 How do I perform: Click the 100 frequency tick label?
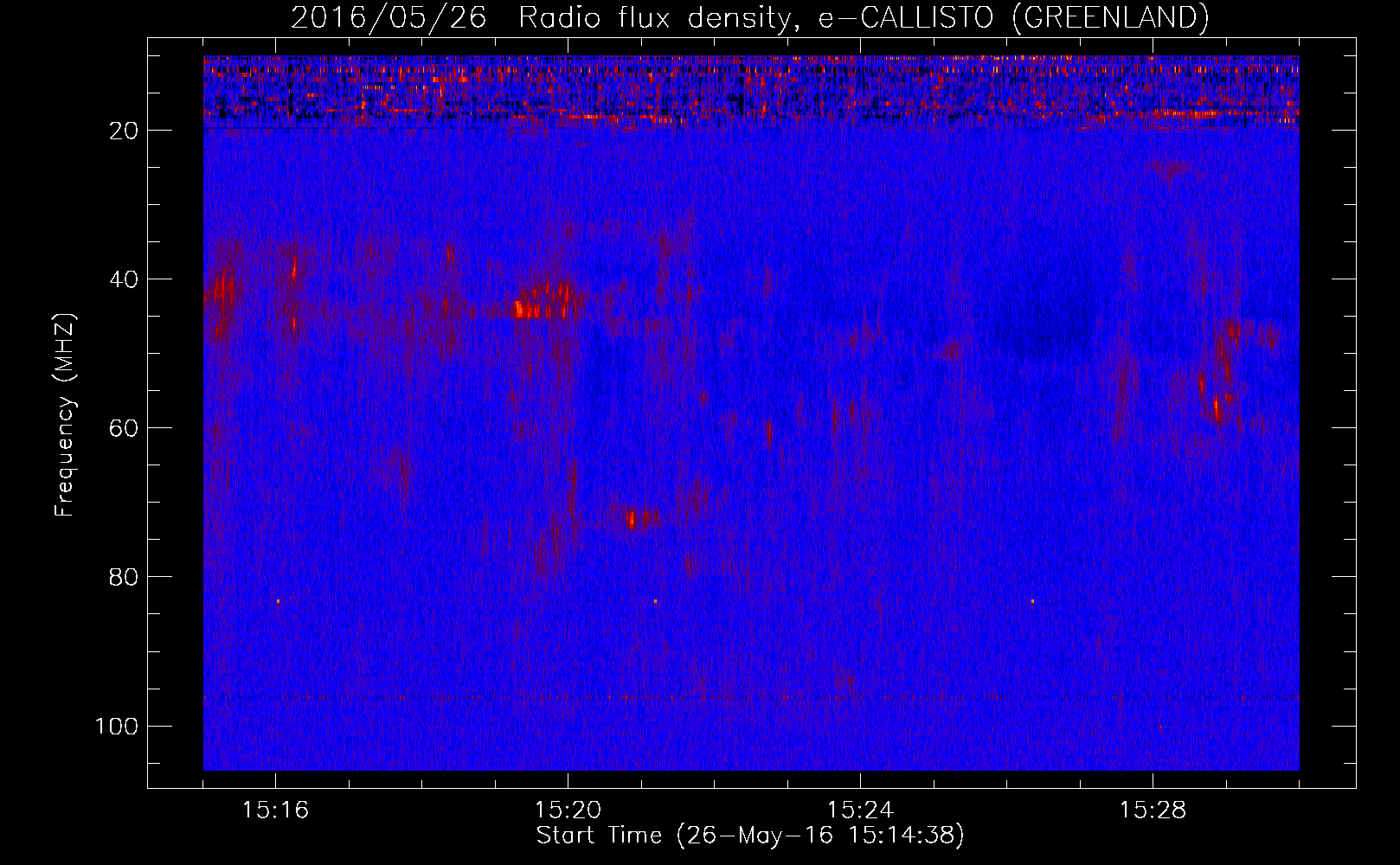click(x=117, y=726)
